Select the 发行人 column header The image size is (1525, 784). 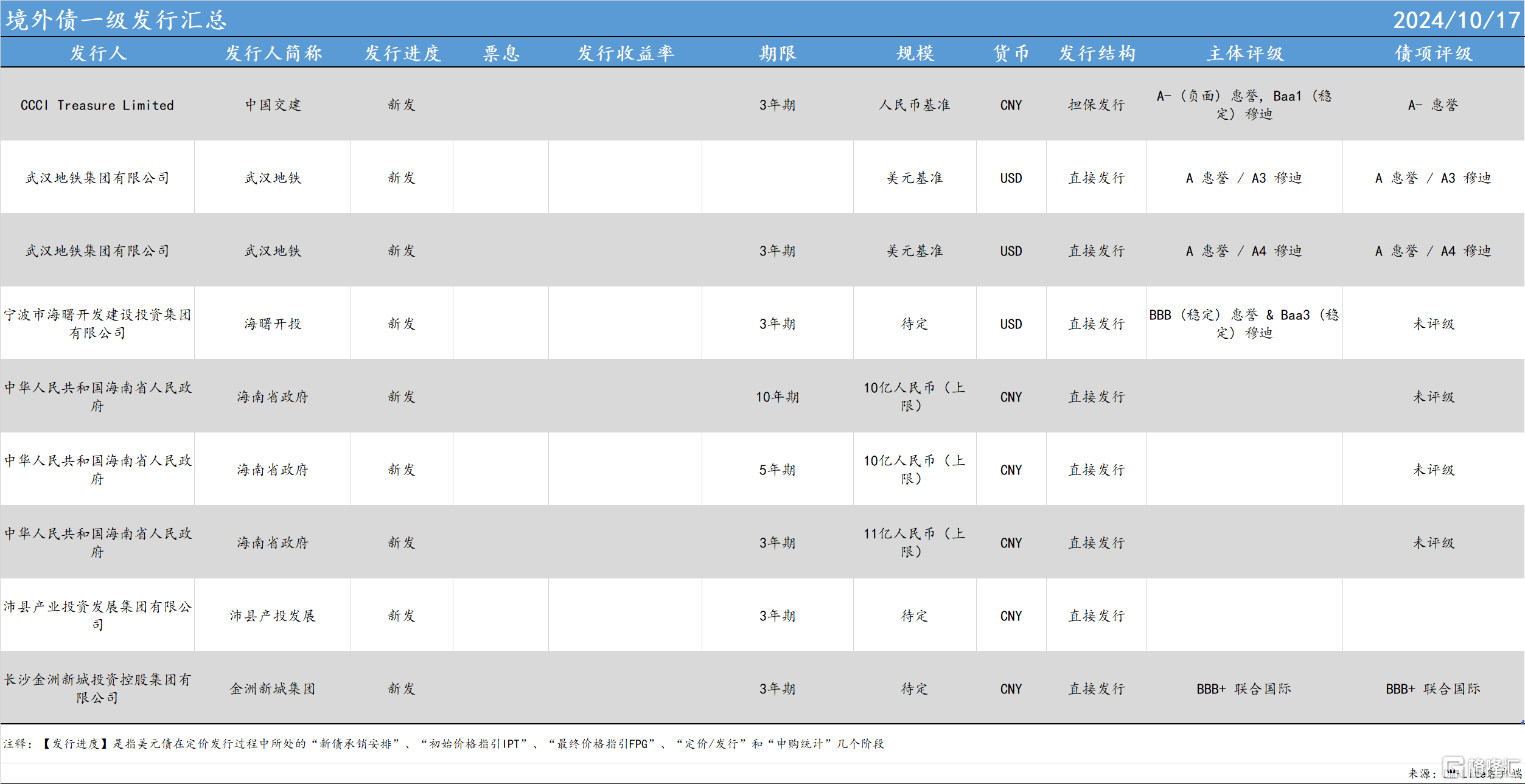pos(98,53)
